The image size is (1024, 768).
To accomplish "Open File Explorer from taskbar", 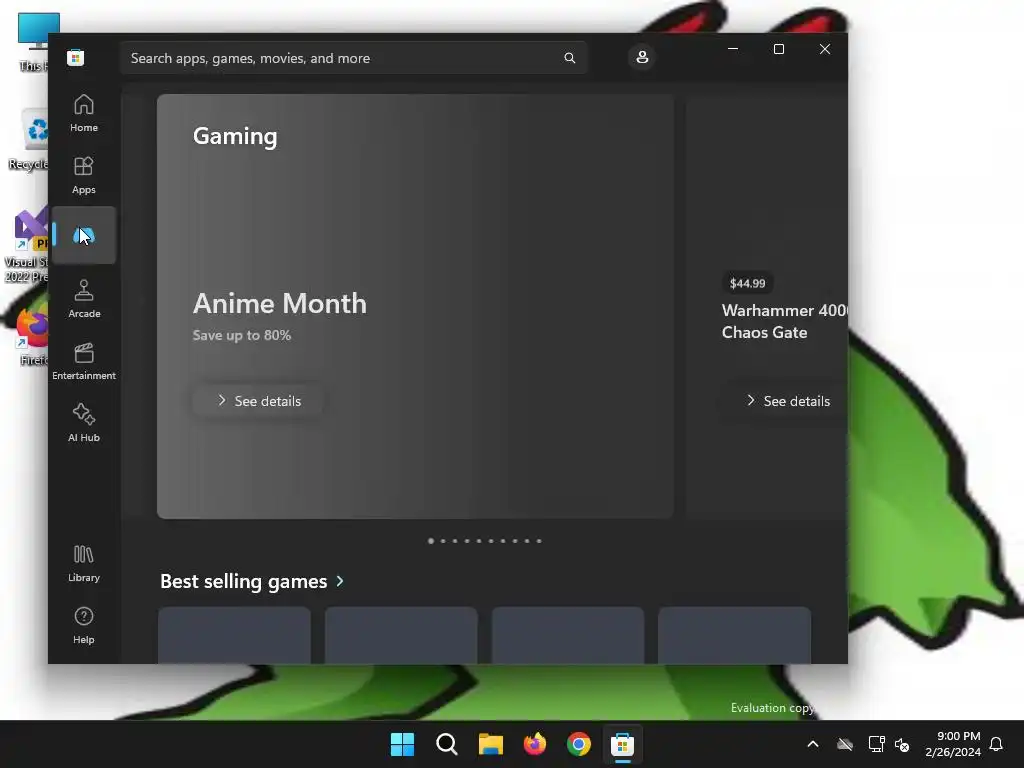I will coord(490,744).
